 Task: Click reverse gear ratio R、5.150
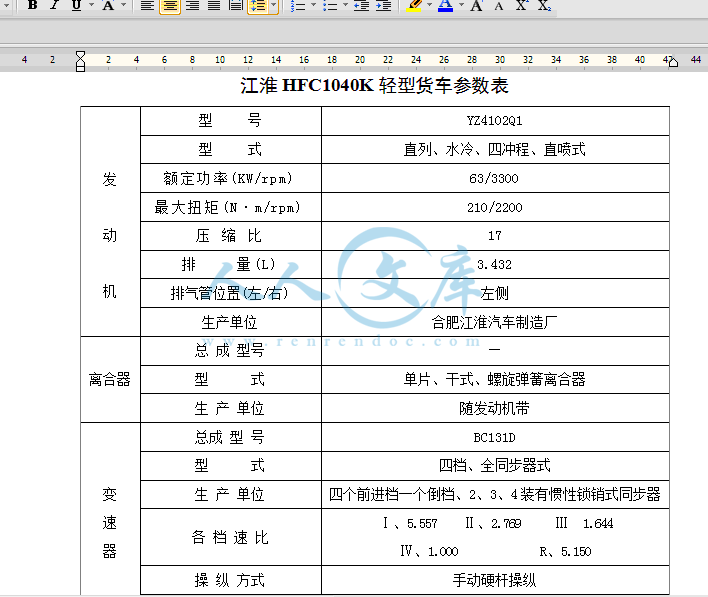(x=565, y=551)
